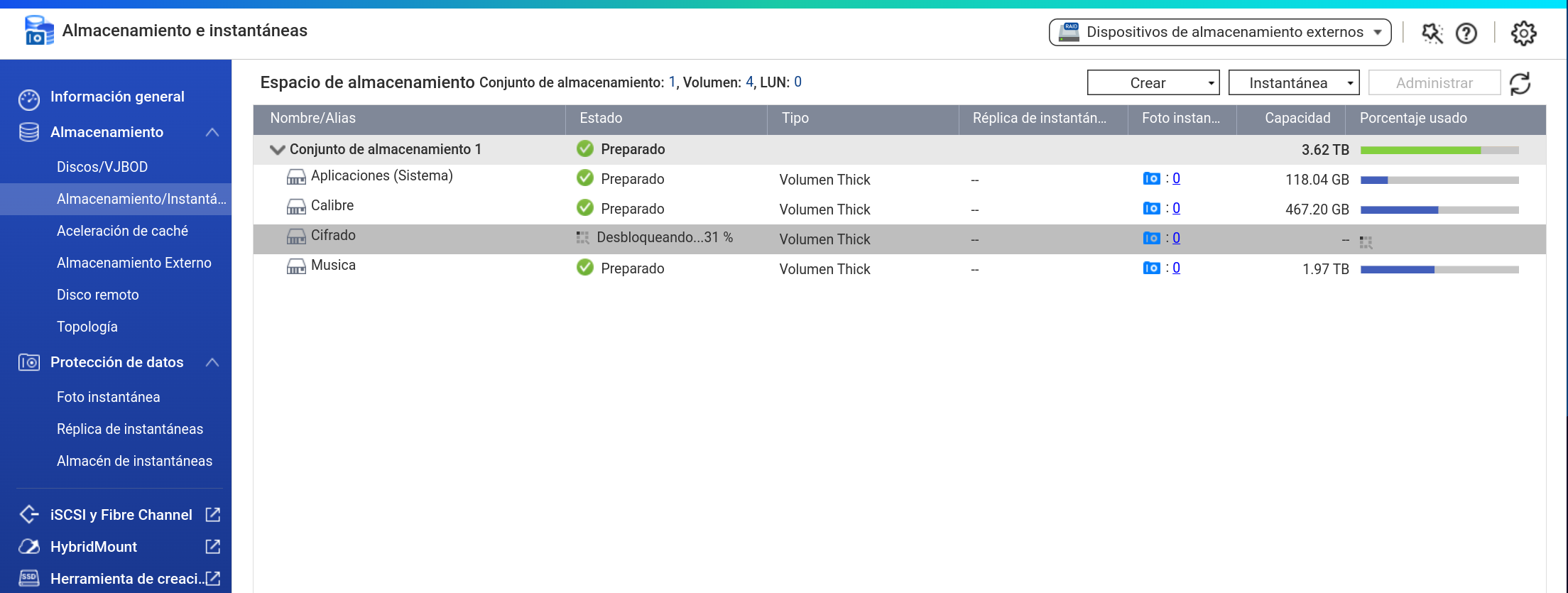Open the Instantánea dropdown menu
Viewport: 1568px width, 593px height.
point(1293,83)
